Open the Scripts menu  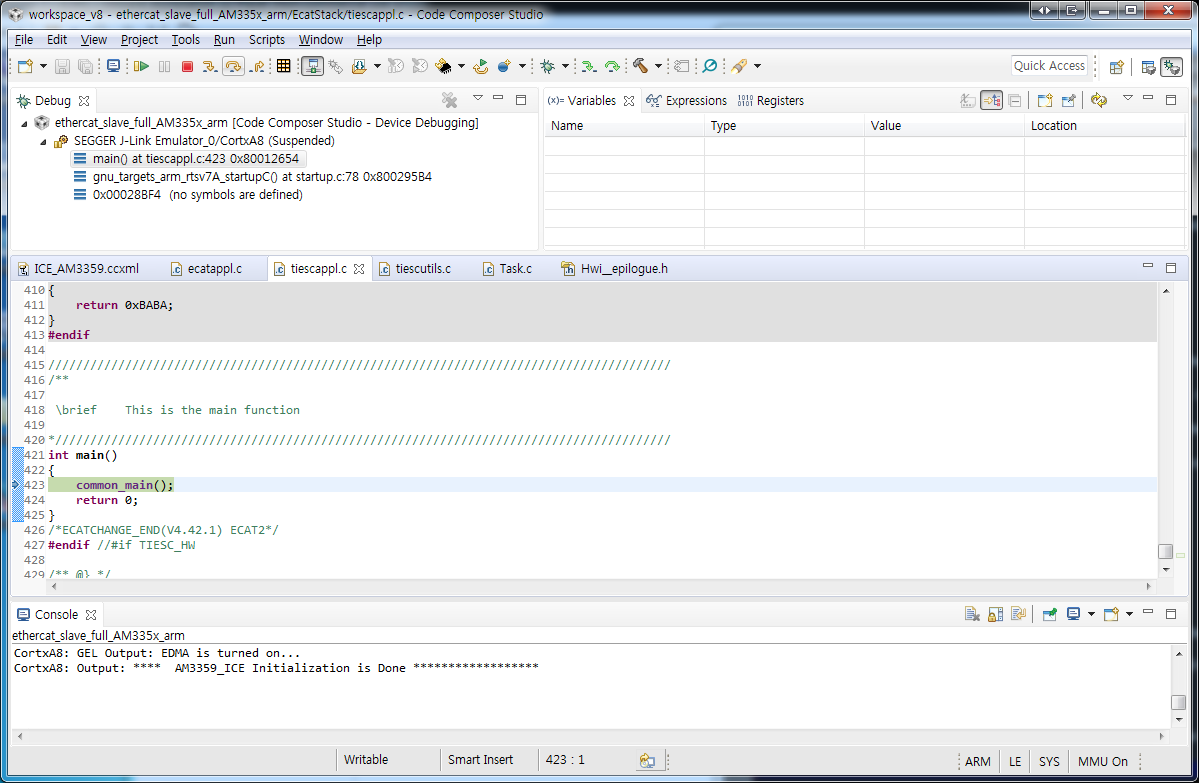click(x=267, y=40)
